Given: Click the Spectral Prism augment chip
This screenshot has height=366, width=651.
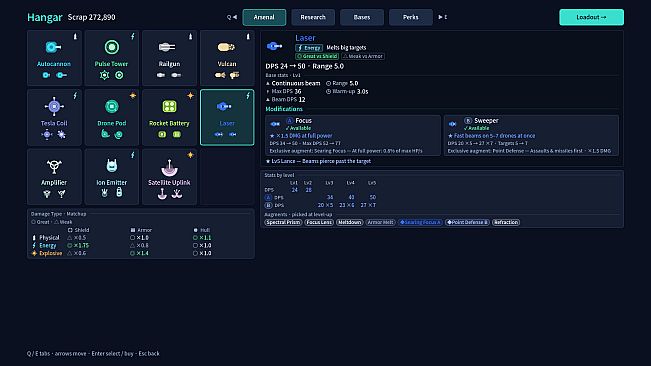Looking at the screenshot, I should [283, 222].
